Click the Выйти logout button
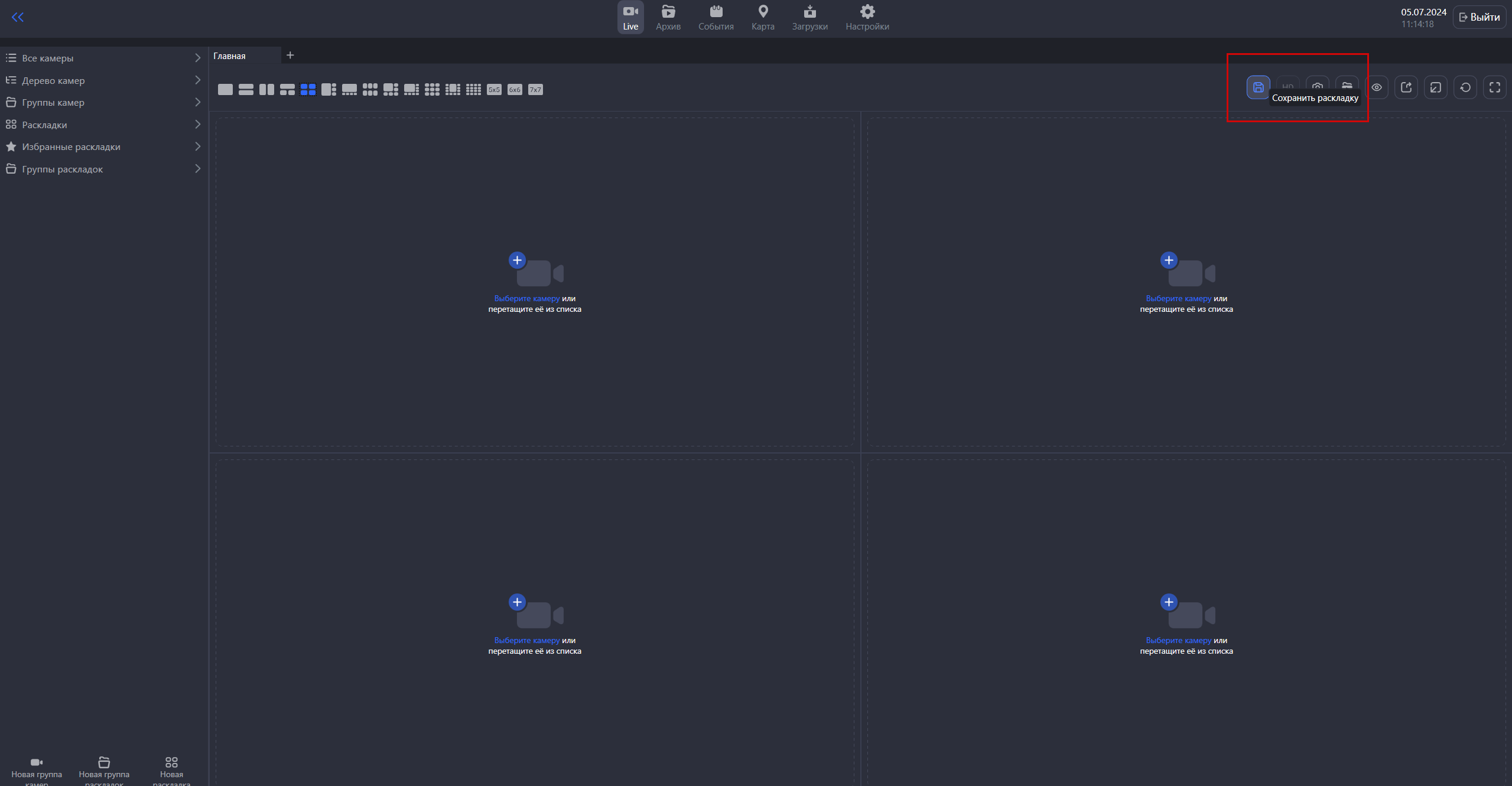The image size is (1512, 786). 1479,17
